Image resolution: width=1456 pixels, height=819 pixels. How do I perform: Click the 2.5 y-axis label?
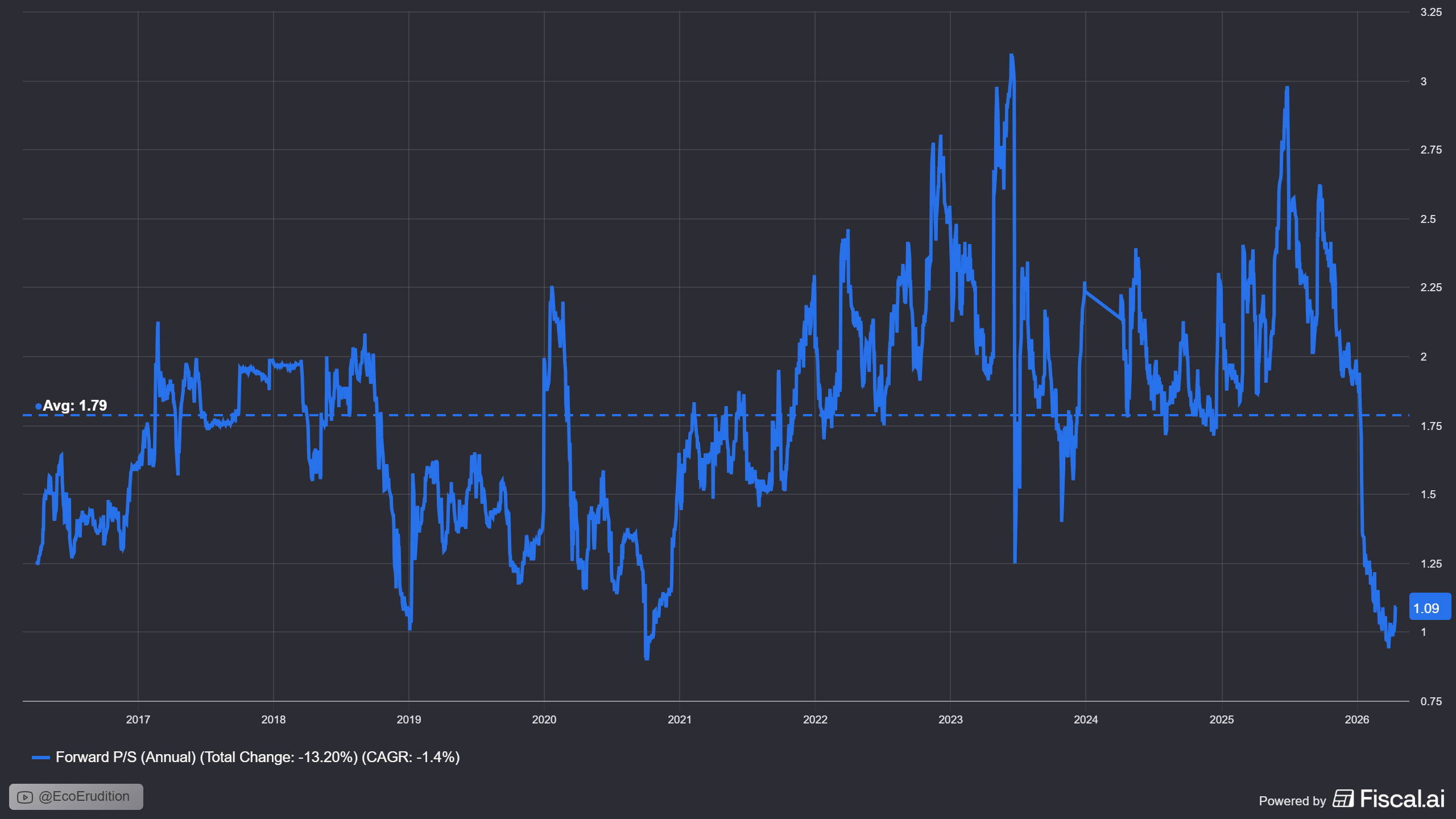coord(1428,219)
